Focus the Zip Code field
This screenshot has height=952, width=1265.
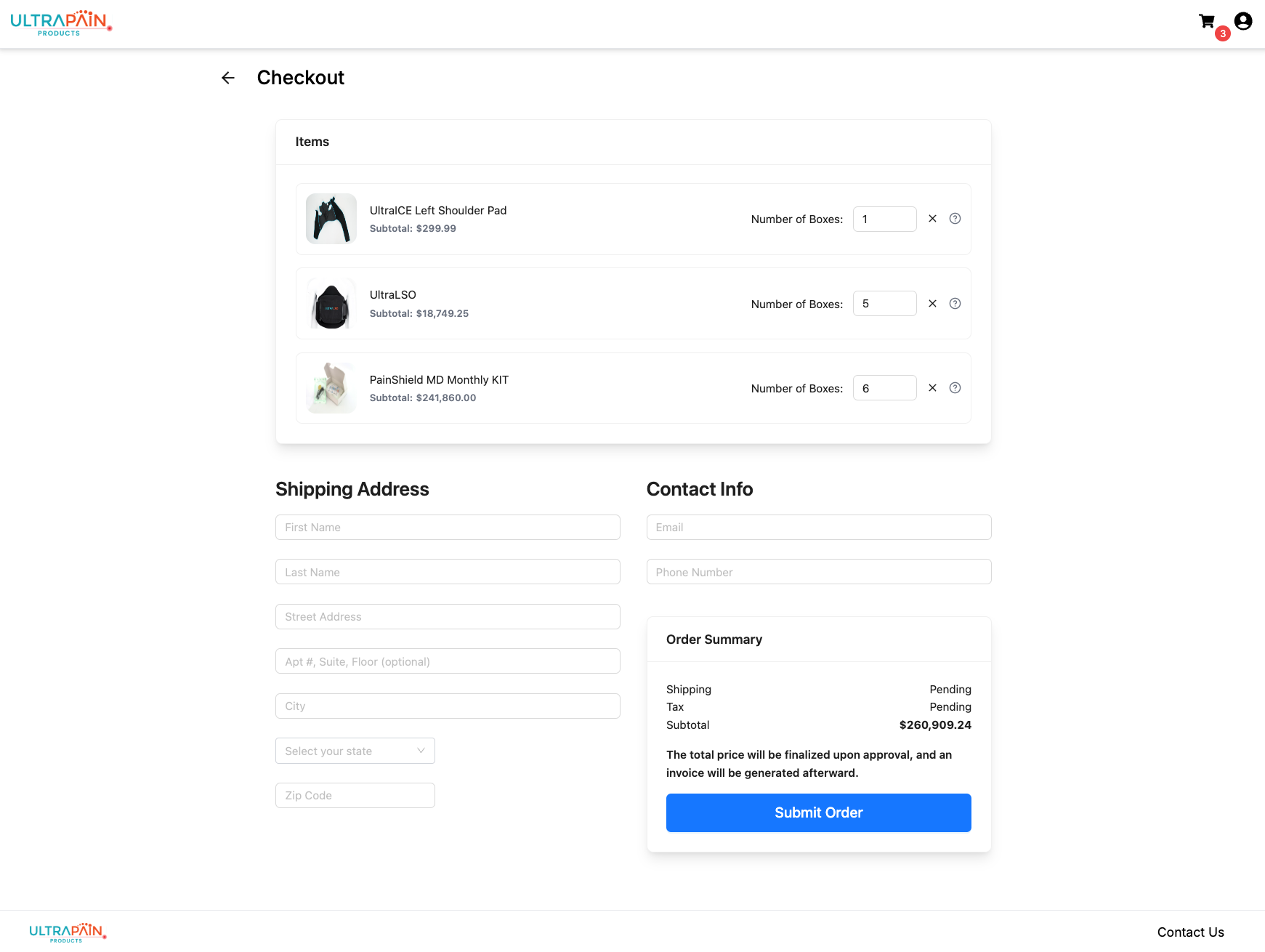355,796
